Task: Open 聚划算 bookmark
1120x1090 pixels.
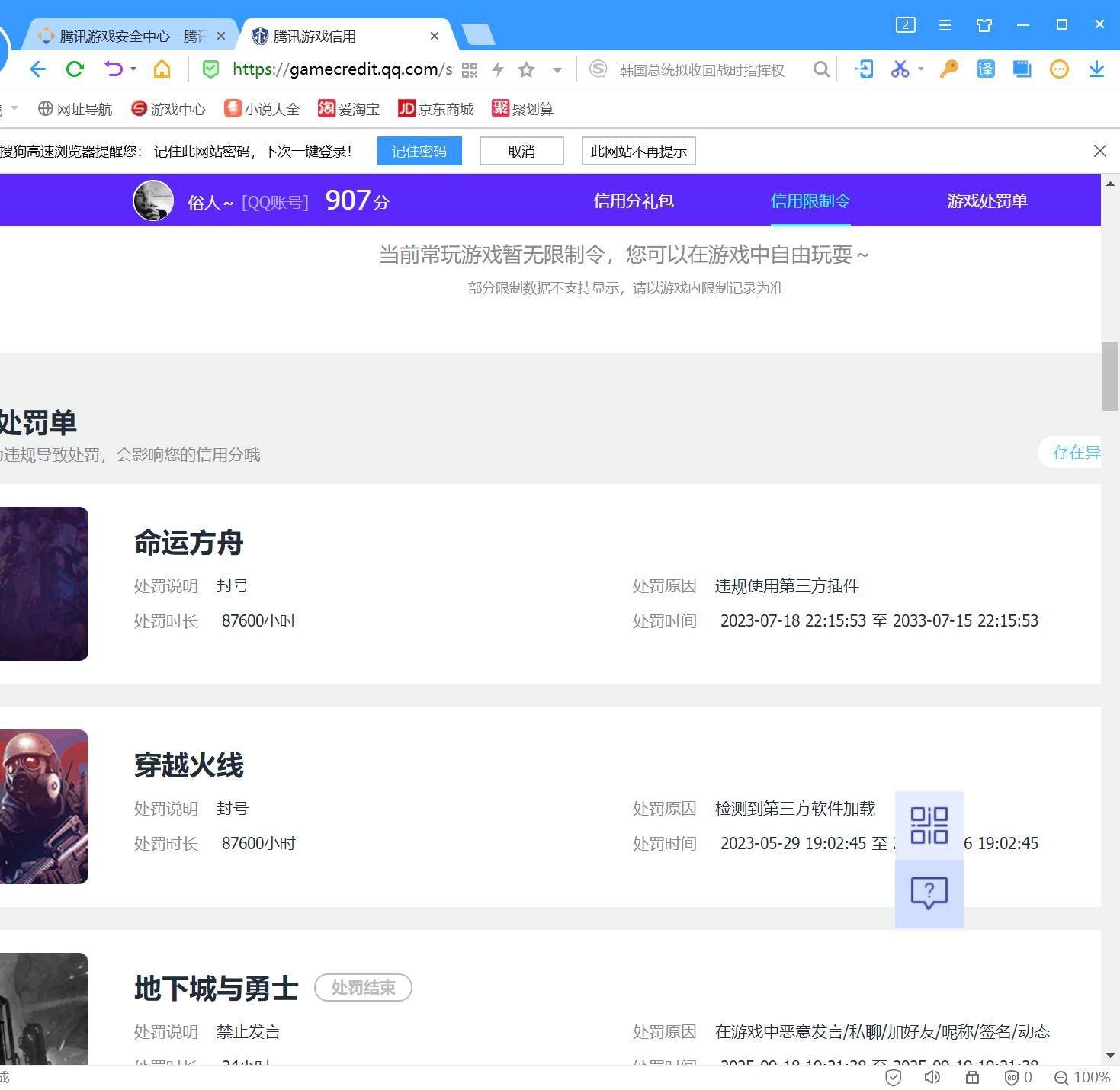Action: pyautogui.click(x=522, y=109)
